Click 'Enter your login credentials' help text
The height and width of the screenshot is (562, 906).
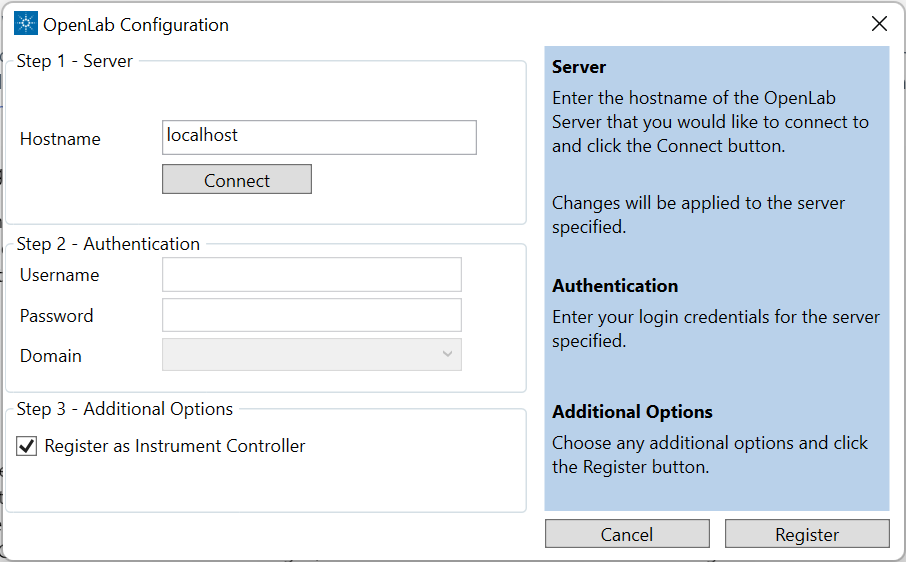click(x=715, y=329)
